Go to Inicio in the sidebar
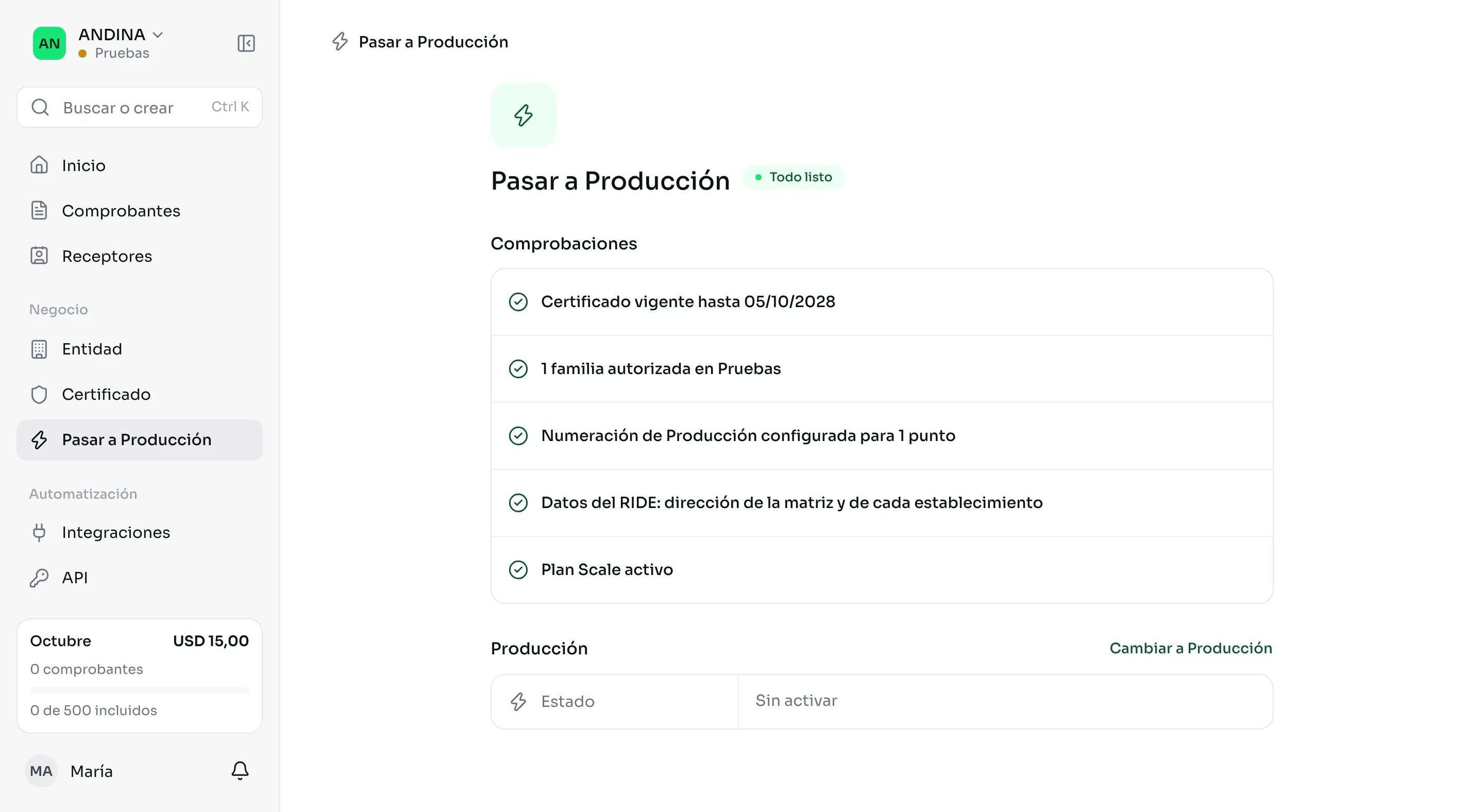Image resolution: width=1484 pixels, height=812 pixels. (x=140, y=165)
